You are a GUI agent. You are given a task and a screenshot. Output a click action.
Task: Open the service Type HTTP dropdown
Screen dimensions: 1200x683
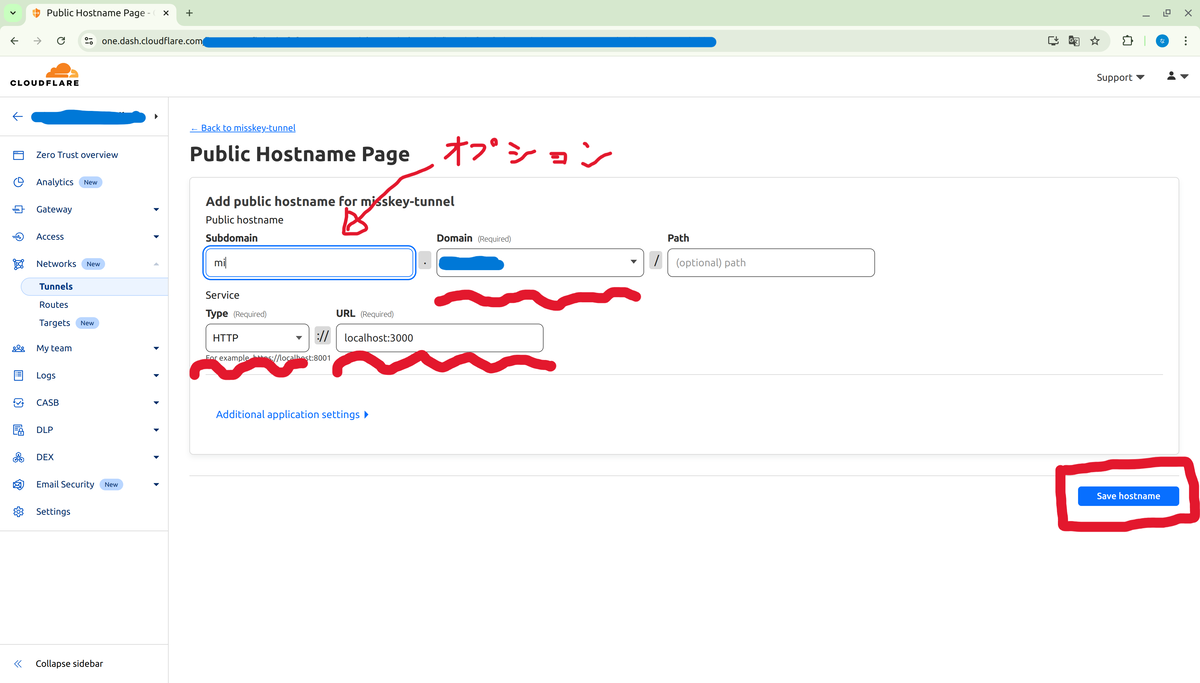257,338
